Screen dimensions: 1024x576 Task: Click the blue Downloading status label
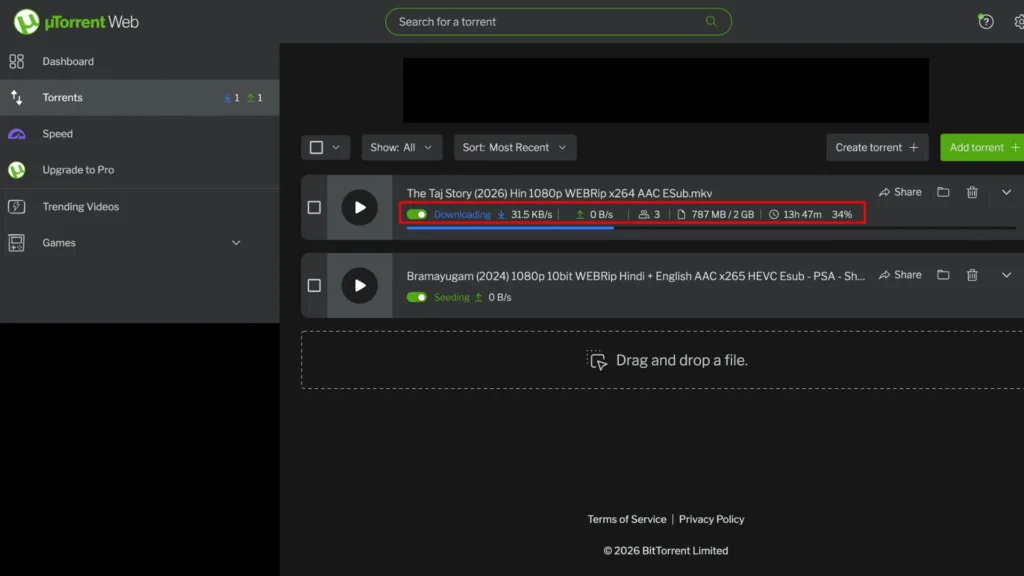pos(462,214)
